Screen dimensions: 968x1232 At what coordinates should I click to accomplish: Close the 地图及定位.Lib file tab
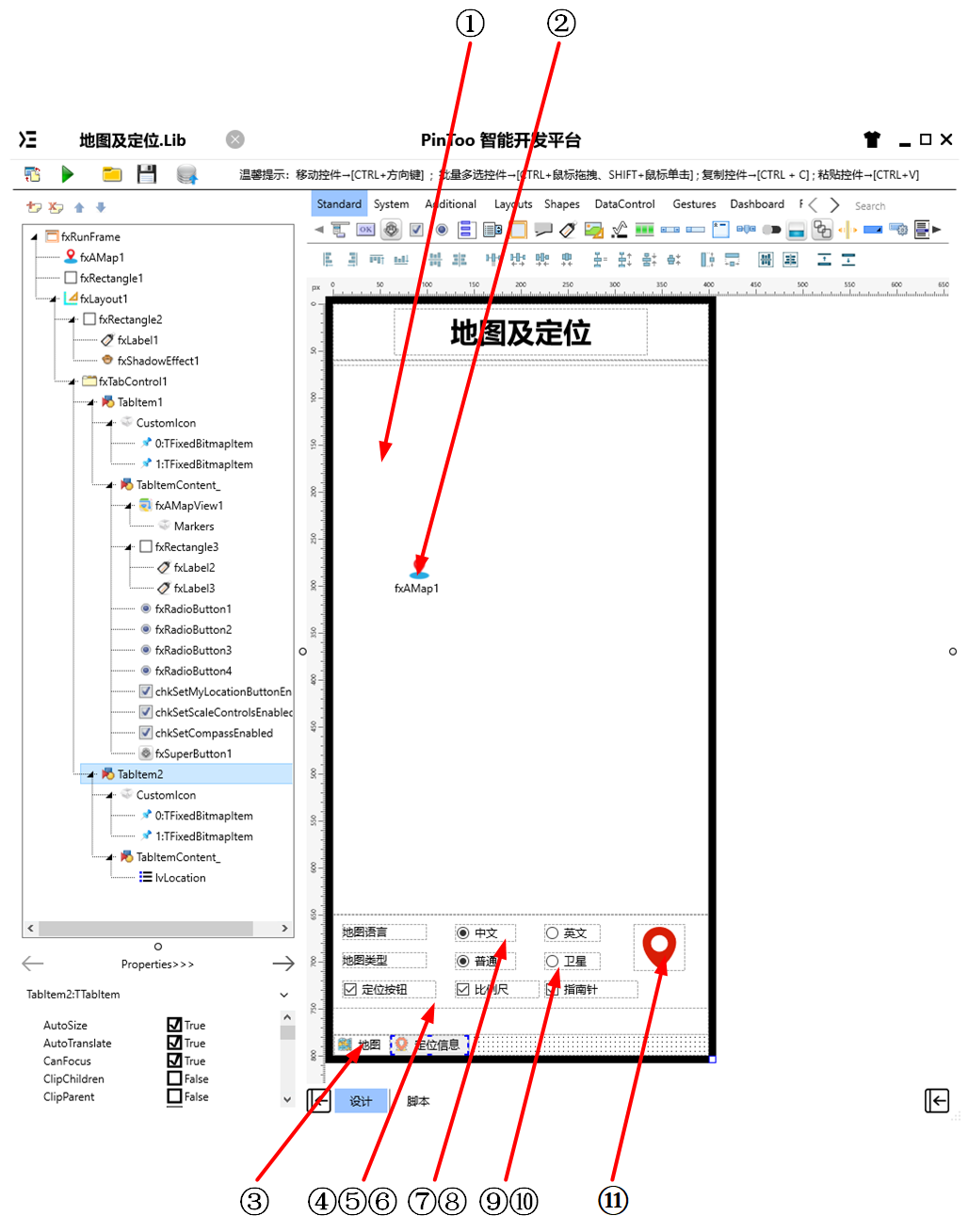click(235, 139)
